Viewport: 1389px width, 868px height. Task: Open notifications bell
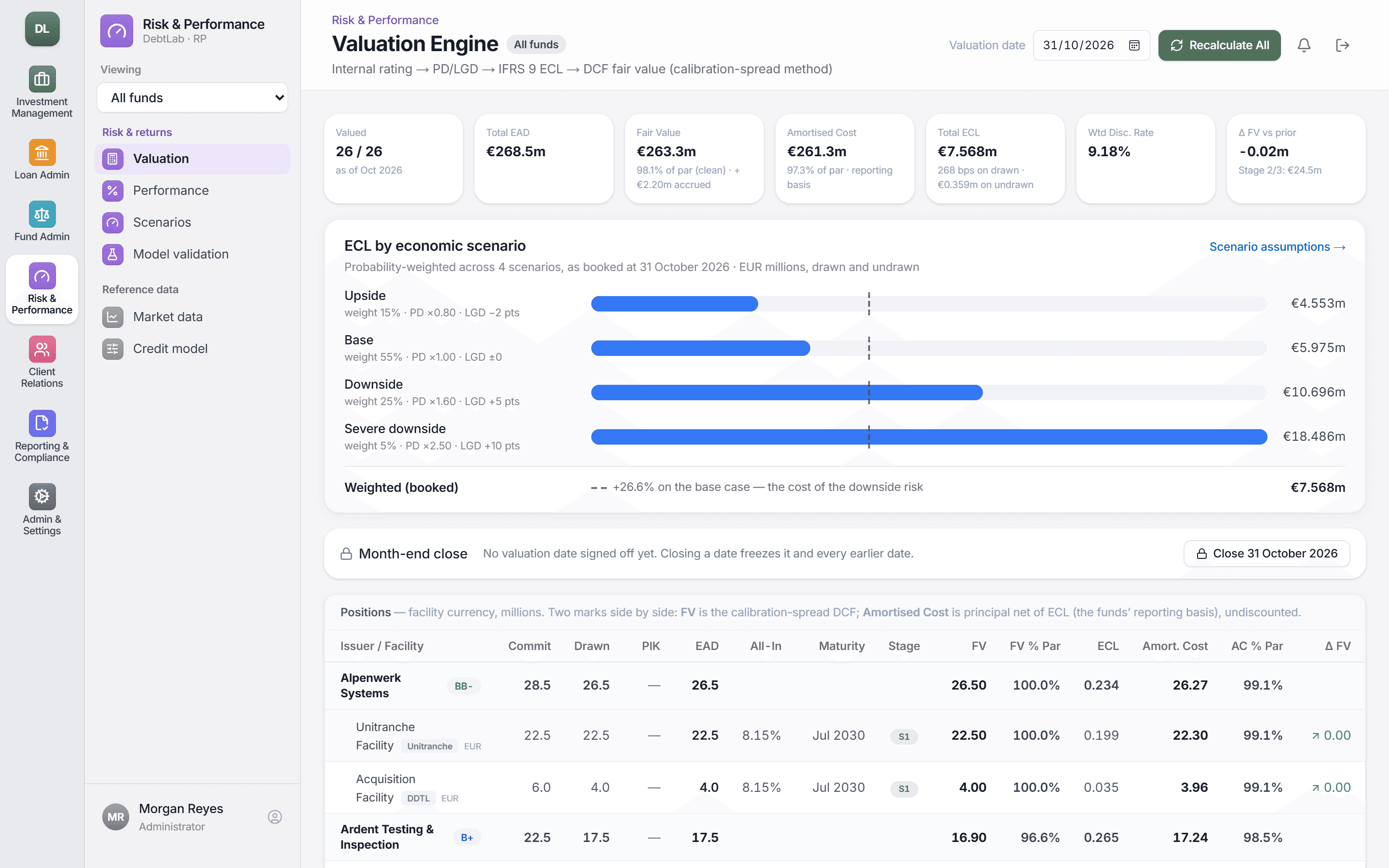(1304, 45)
